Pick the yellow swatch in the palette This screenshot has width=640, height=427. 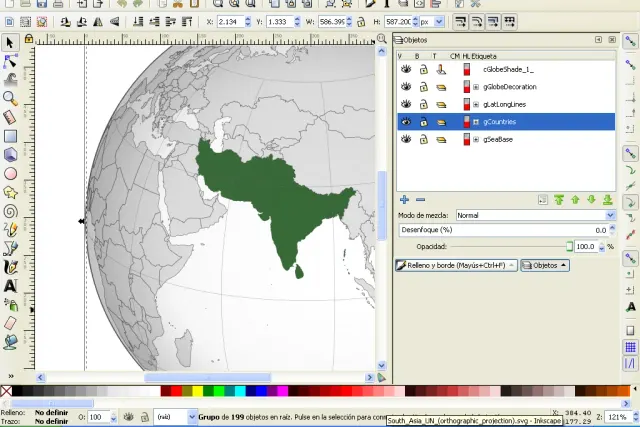pos(198,391)
